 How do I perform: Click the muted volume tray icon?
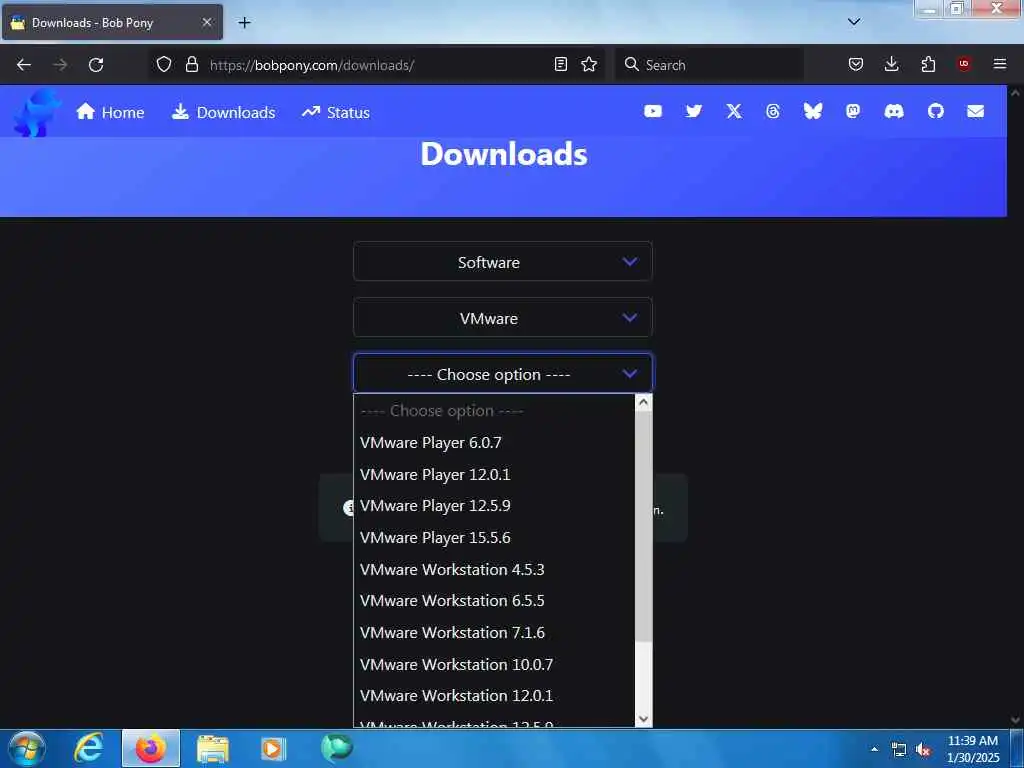923,750
